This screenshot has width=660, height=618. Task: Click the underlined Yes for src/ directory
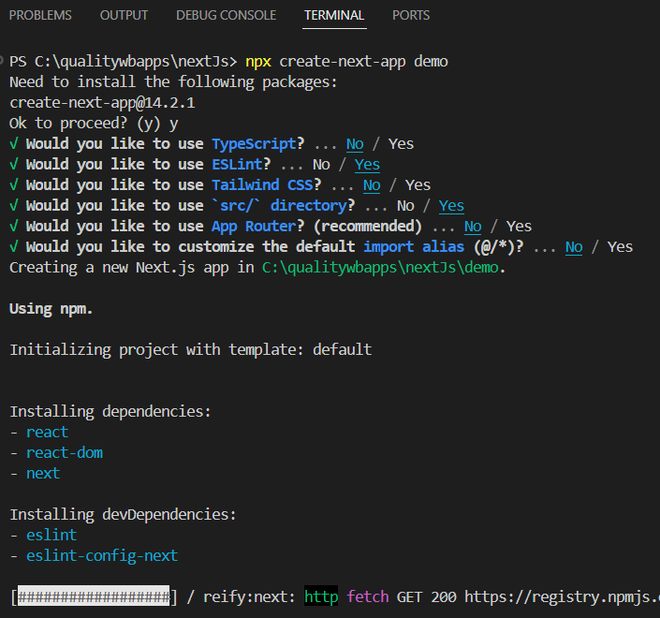click(451, 206)
